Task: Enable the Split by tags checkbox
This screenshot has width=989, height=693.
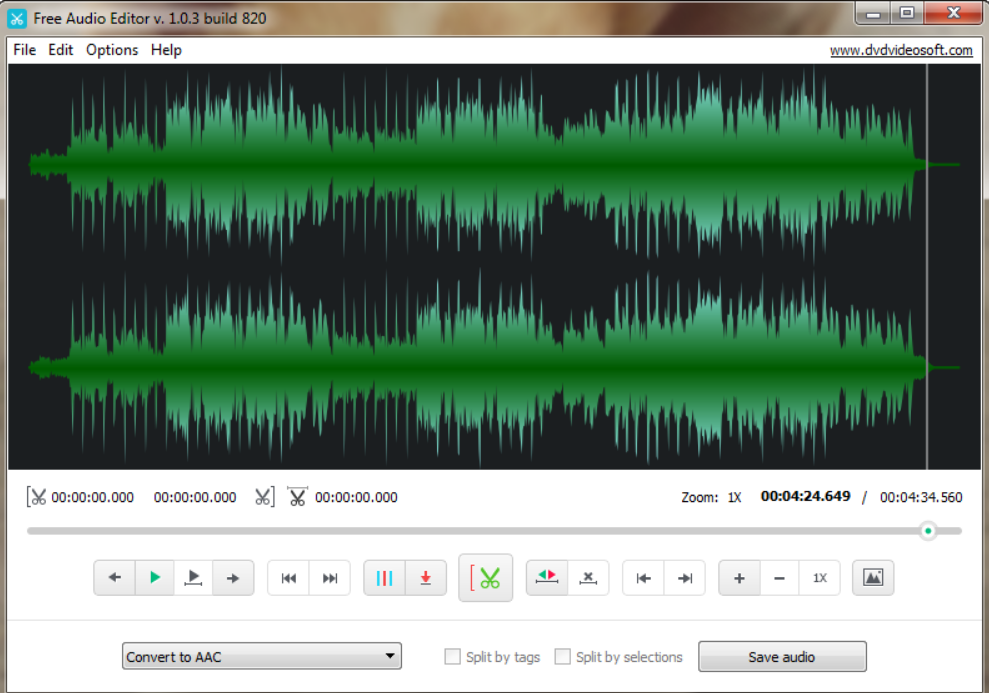Action: tap(452, 656)
